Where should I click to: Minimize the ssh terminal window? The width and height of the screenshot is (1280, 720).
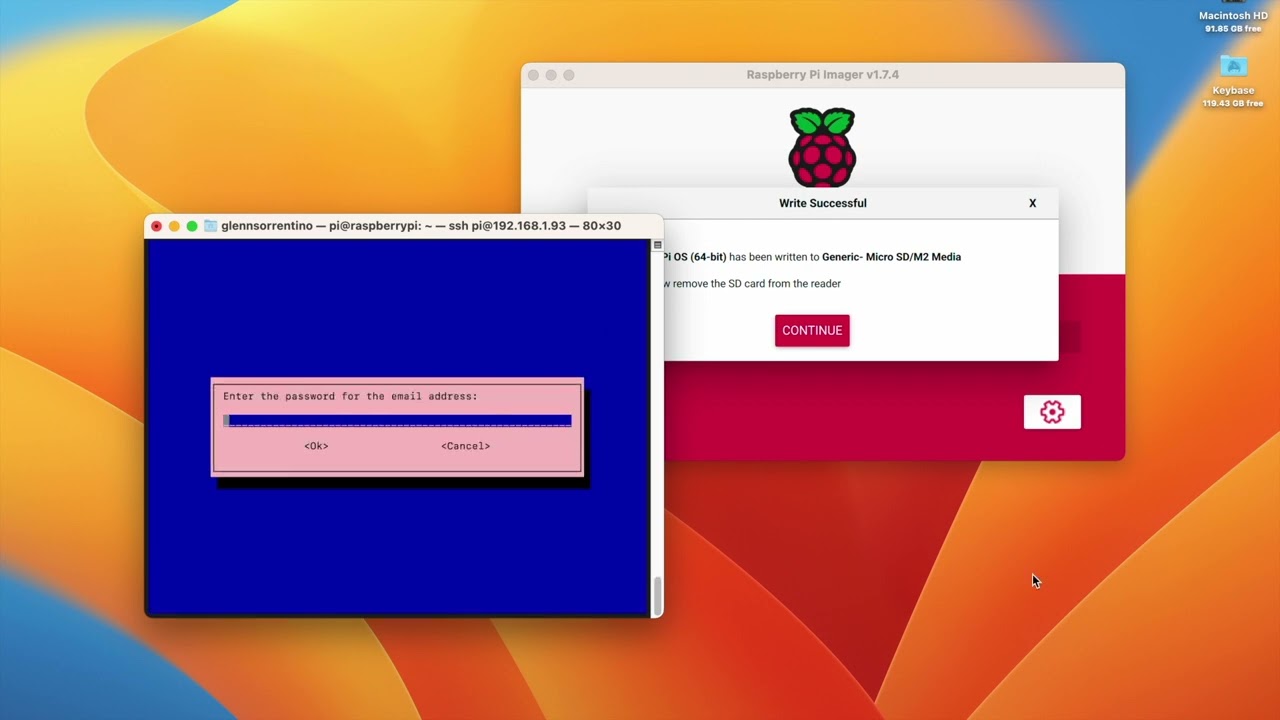click(174, 226)
